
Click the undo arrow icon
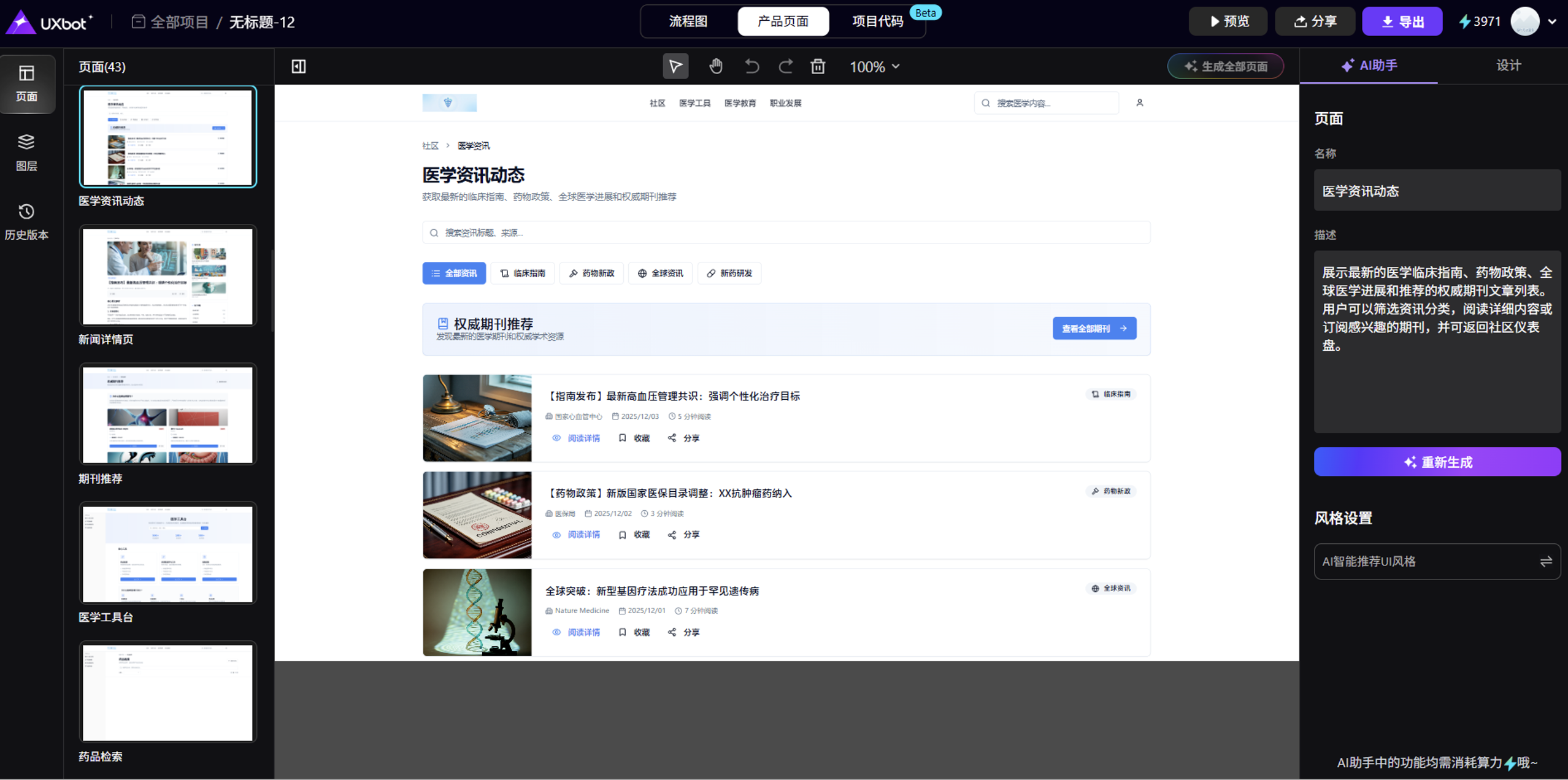tap(751, 66)
